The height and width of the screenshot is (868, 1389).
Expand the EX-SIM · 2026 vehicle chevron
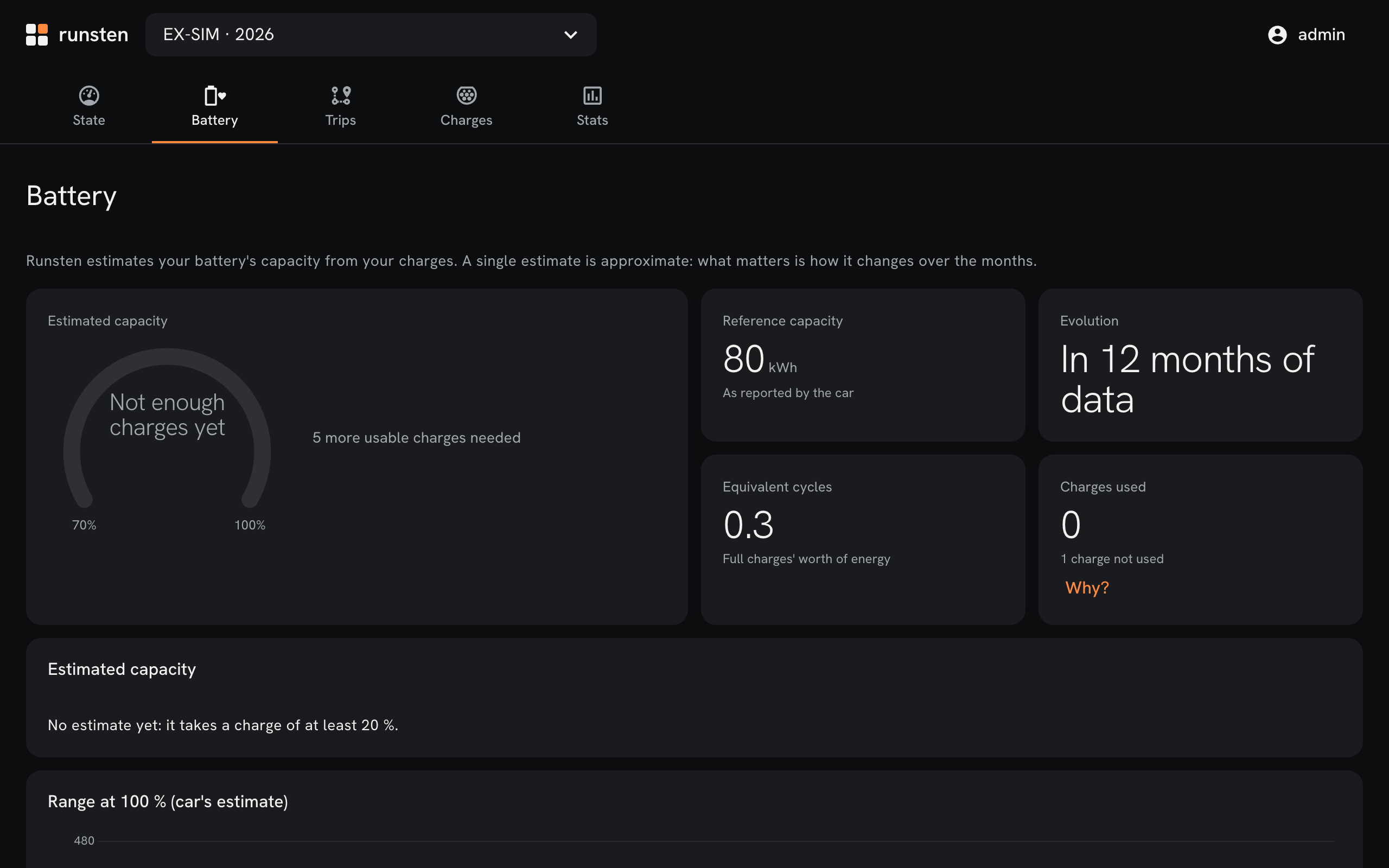[571, 34]
